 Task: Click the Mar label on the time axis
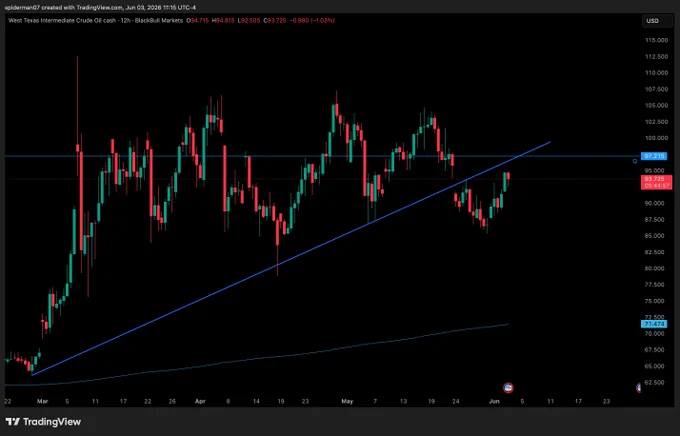(x=42, y=401)
